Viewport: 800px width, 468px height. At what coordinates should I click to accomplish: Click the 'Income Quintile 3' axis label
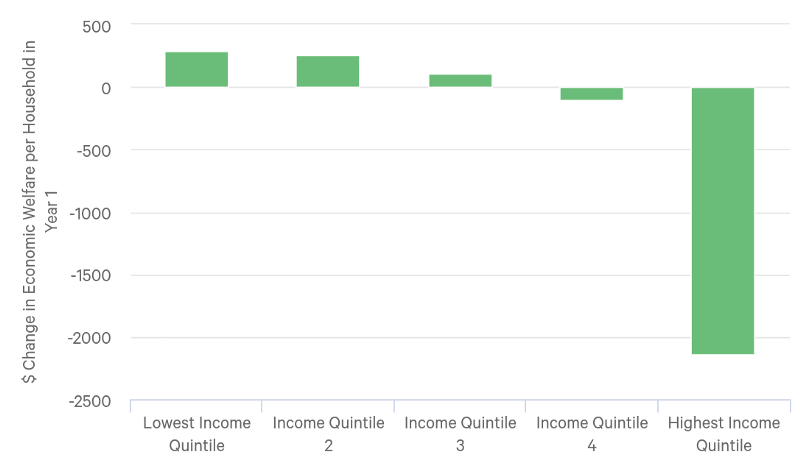(x=460, y=434)
